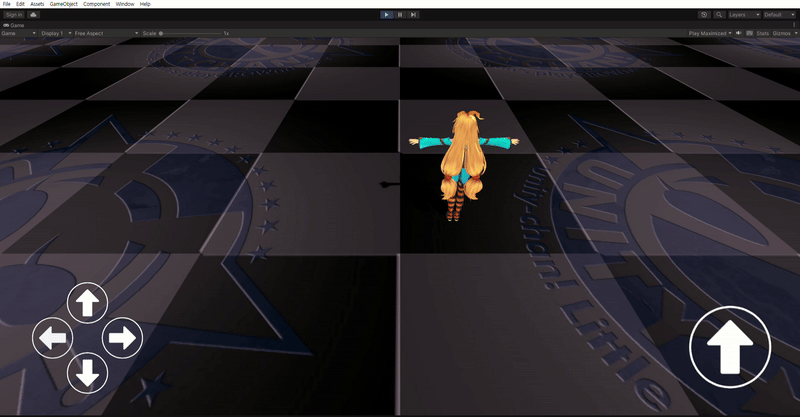Toggle the Stats overlay
Image resolution: width=800 pixels, height=417 pixels.
click(x=763, y=33)
